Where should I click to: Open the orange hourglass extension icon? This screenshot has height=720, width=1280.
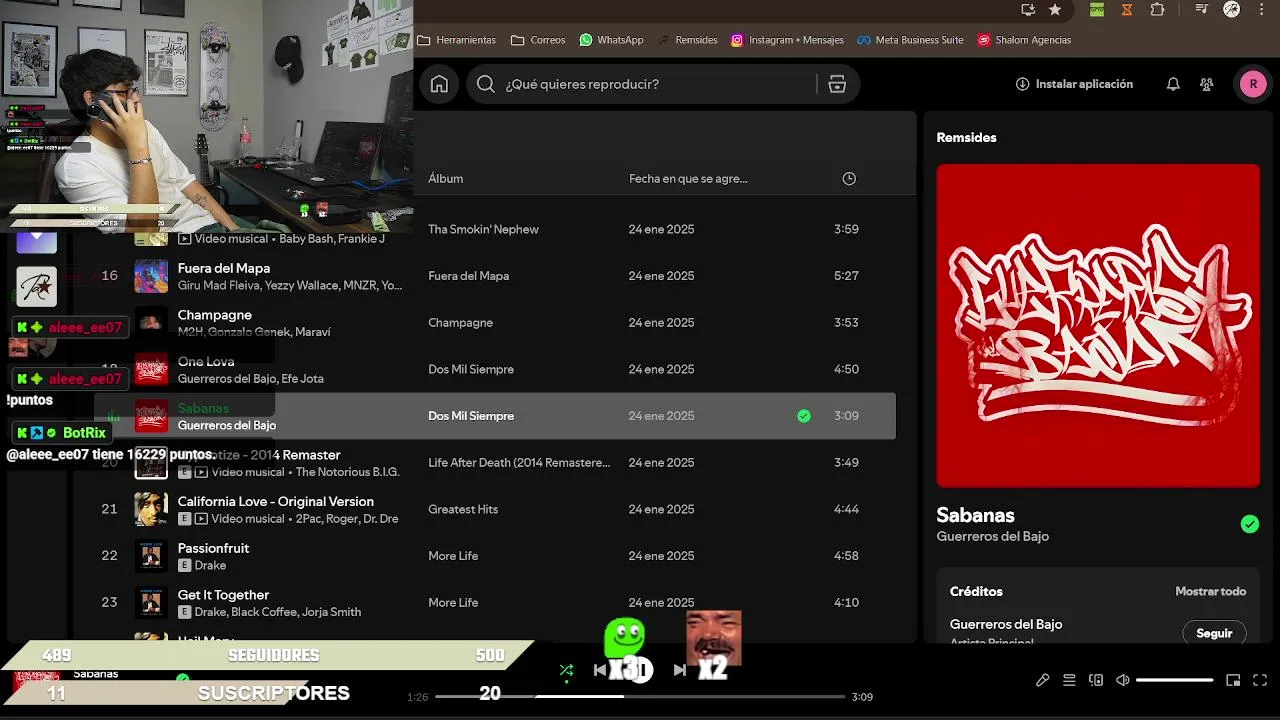point(1127,9)
